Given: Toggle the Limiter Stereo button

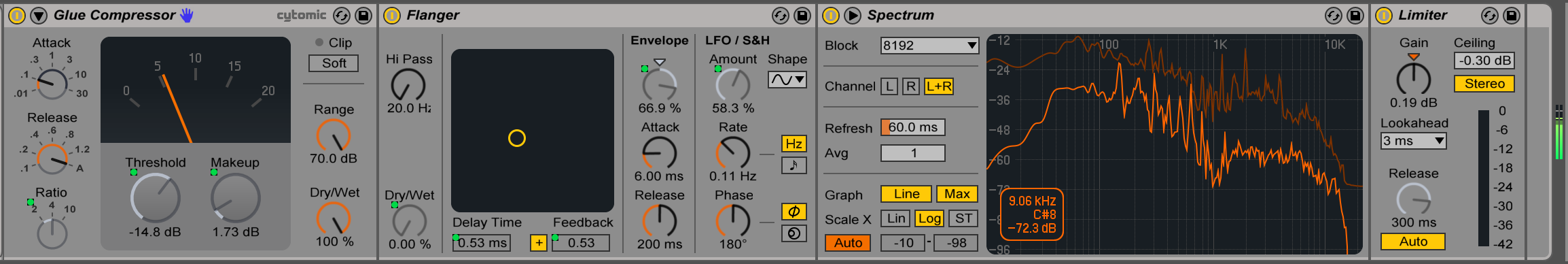Looking at the screenshot, I should point(1484,84).
